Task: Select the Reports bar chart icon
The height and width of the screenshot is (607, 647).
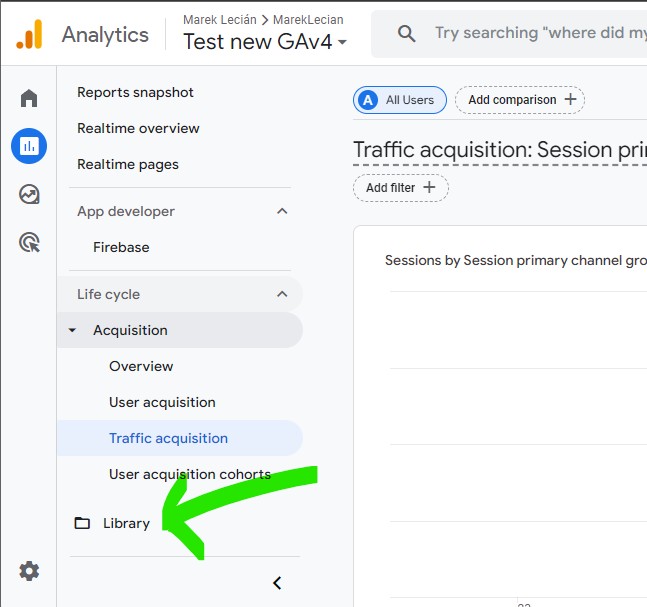Action: pyautogui.click(x=29, y=146)
